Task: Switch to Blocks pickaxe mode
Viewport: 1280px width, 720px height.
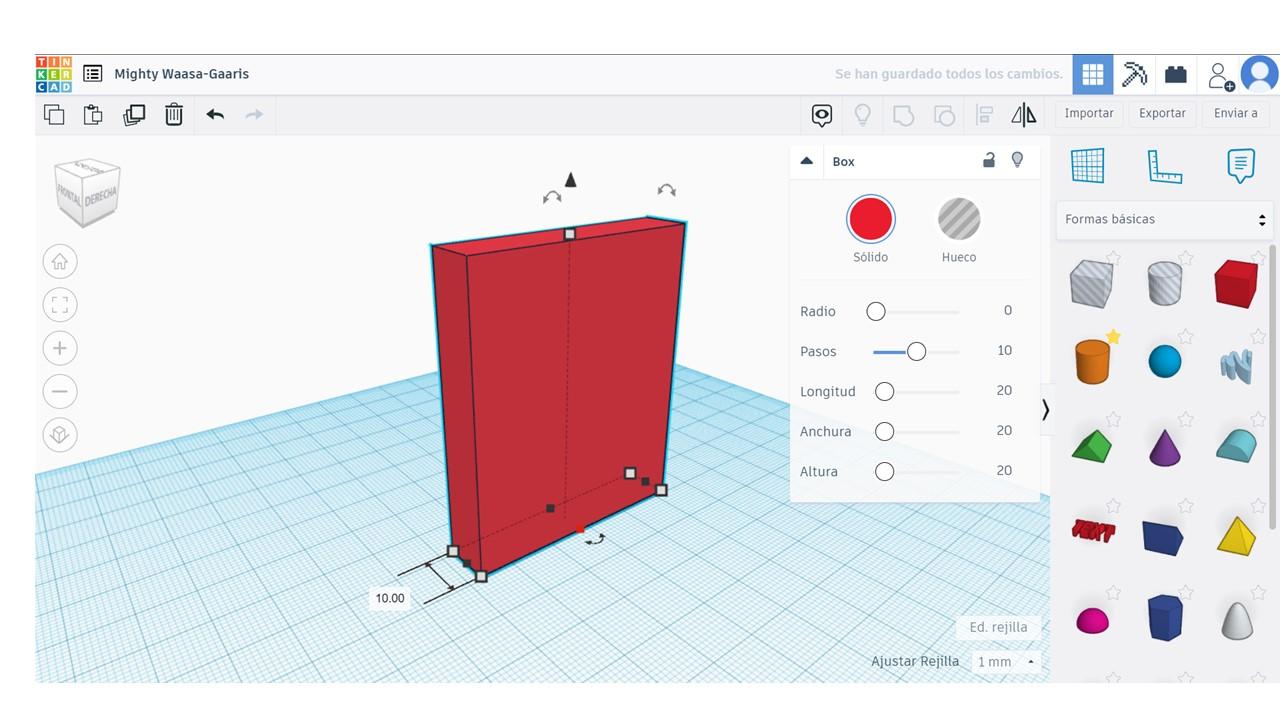Action: [1134, 74]
